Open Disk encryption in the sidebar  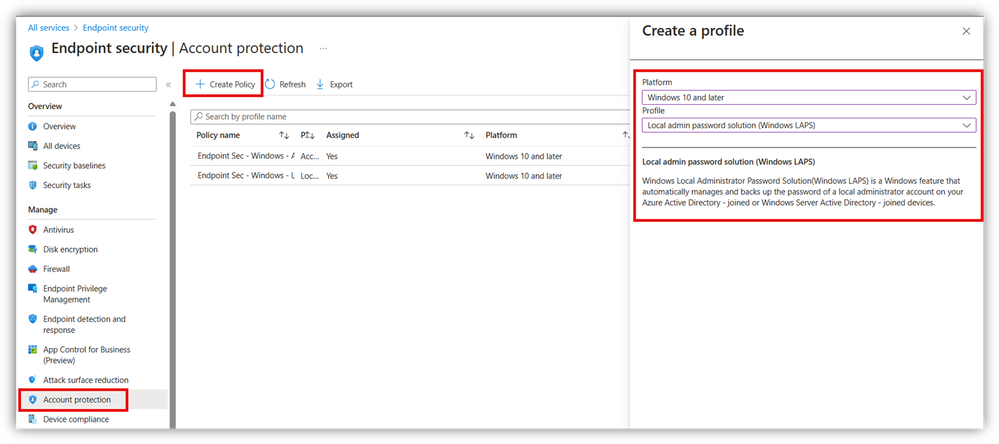tap(70, 249)
